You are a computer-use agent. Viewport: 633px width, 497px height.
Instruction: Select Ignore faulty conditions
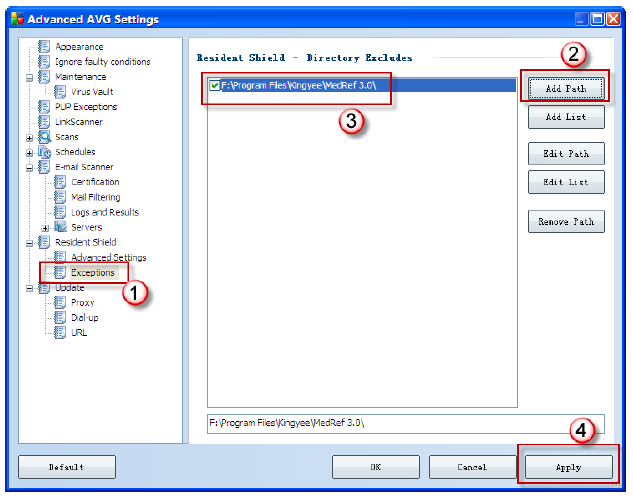tap(103, 62)
